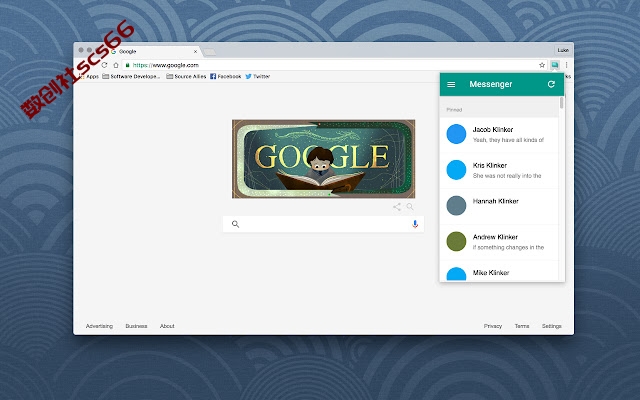Bookmark this page with the star icon
The image size is (640, 400).
pyautogui.click(x=542, y=65)
